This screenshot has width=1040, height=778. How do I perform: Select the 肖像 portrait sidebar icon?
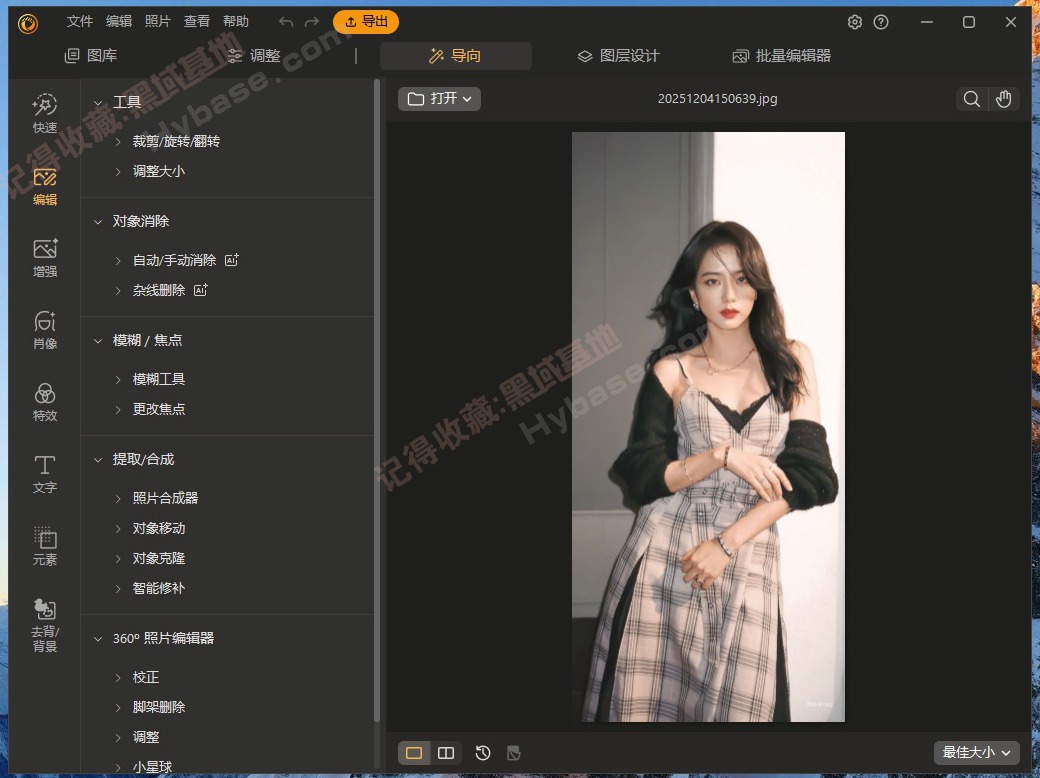(x=44, y=330)
